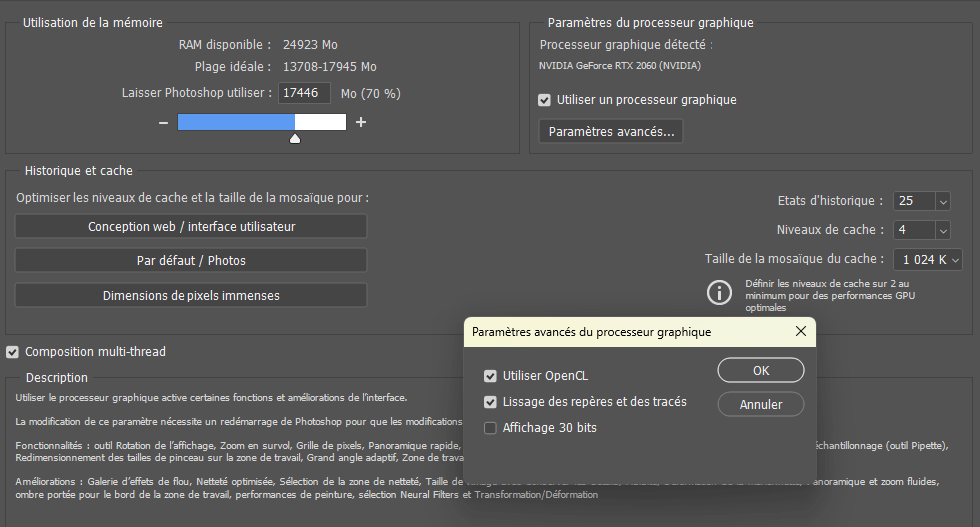Disable the Utiliser OpenCL checkbox
The height and width of the screenshot is (527, 980).
(490, 376)
